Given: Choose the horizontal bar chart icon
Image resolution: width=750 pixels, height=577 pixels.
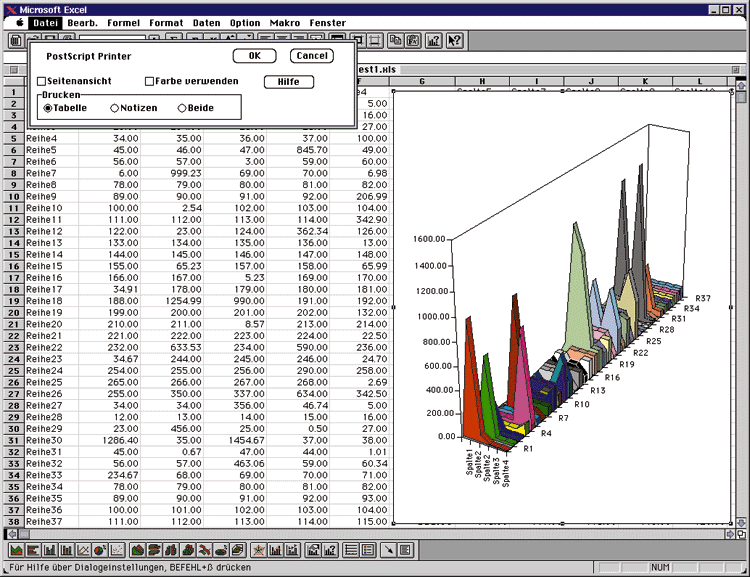Looking at the screenshot, I should (x=33, y=550).
